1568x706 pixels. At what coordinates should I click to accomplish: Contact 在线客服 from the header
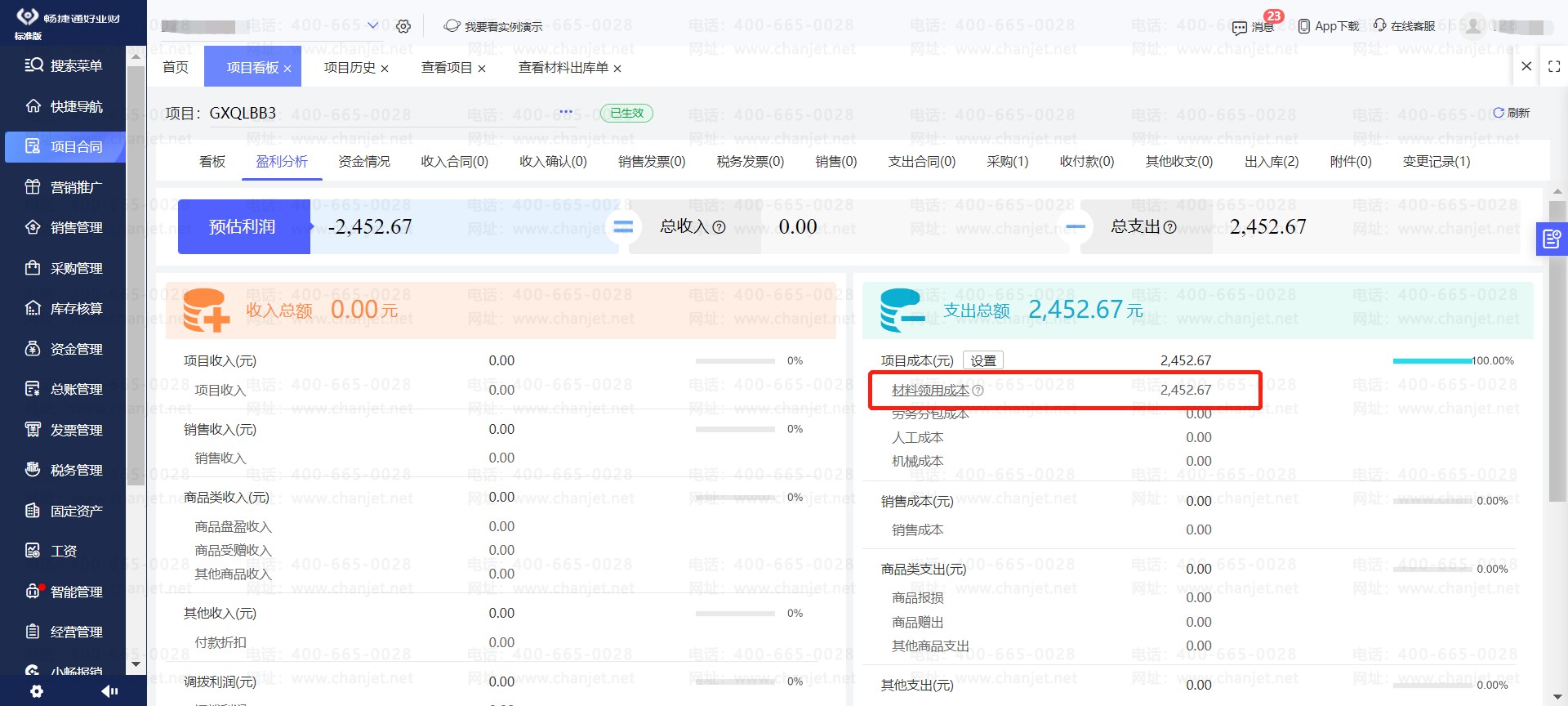pyautogui.click(x=1404, y=26)
